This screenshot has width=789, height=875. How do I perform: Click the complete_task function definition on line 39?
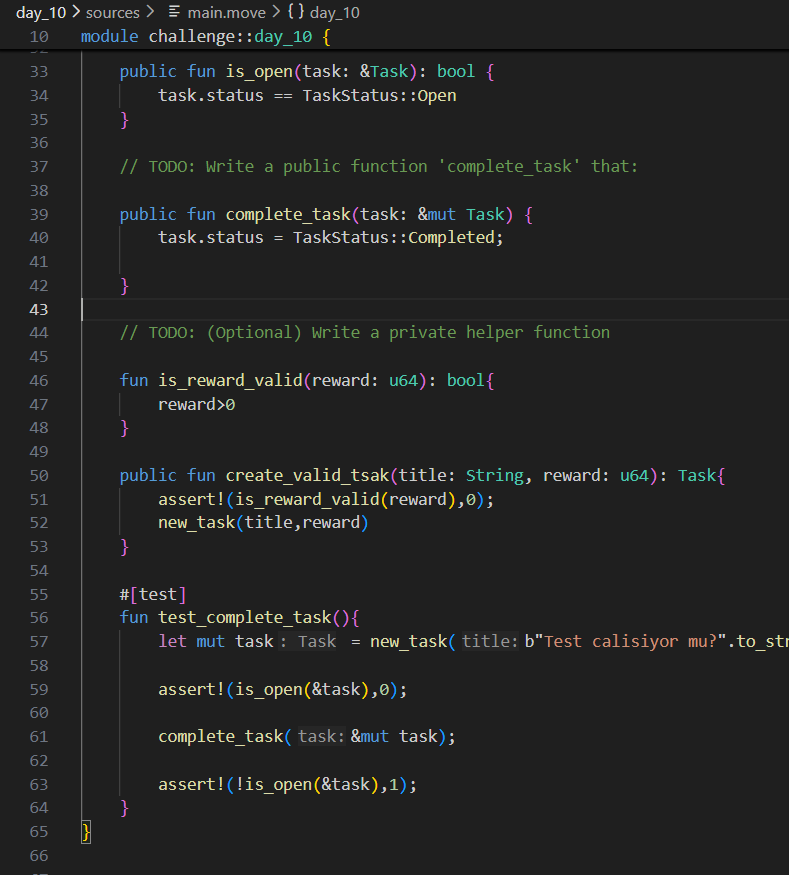click(288, 215)
